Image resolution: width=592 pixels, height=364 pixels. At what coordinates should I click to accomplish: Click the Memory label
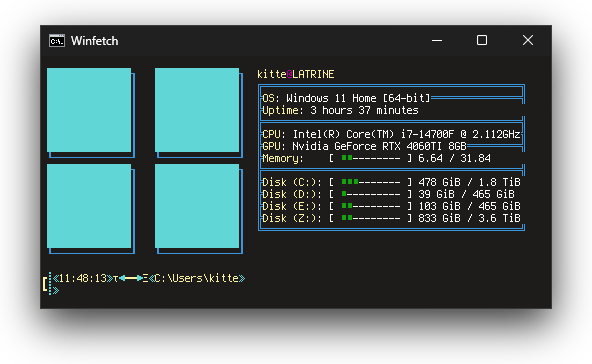coord(283,158)
